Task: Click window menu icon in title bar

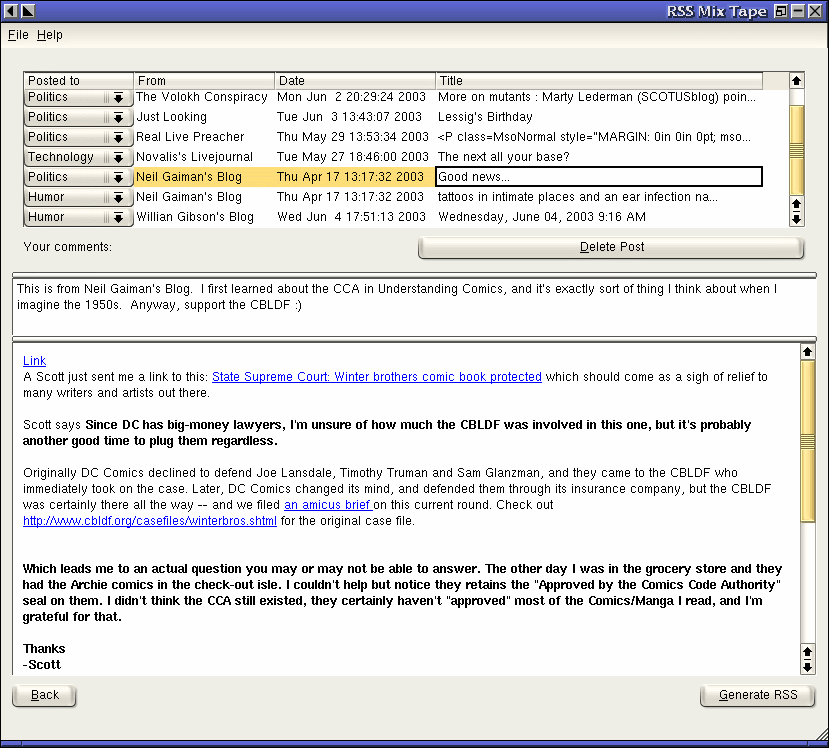Action: [x=11, y=11]
